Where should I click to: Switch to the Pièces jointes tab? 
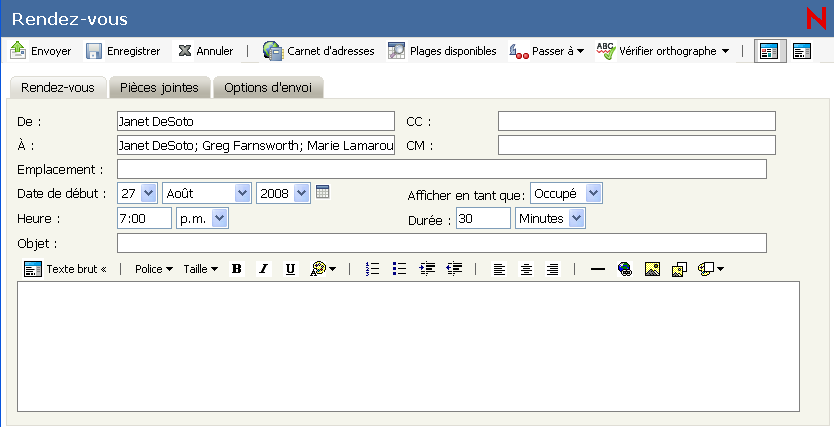tap(158, 88)
